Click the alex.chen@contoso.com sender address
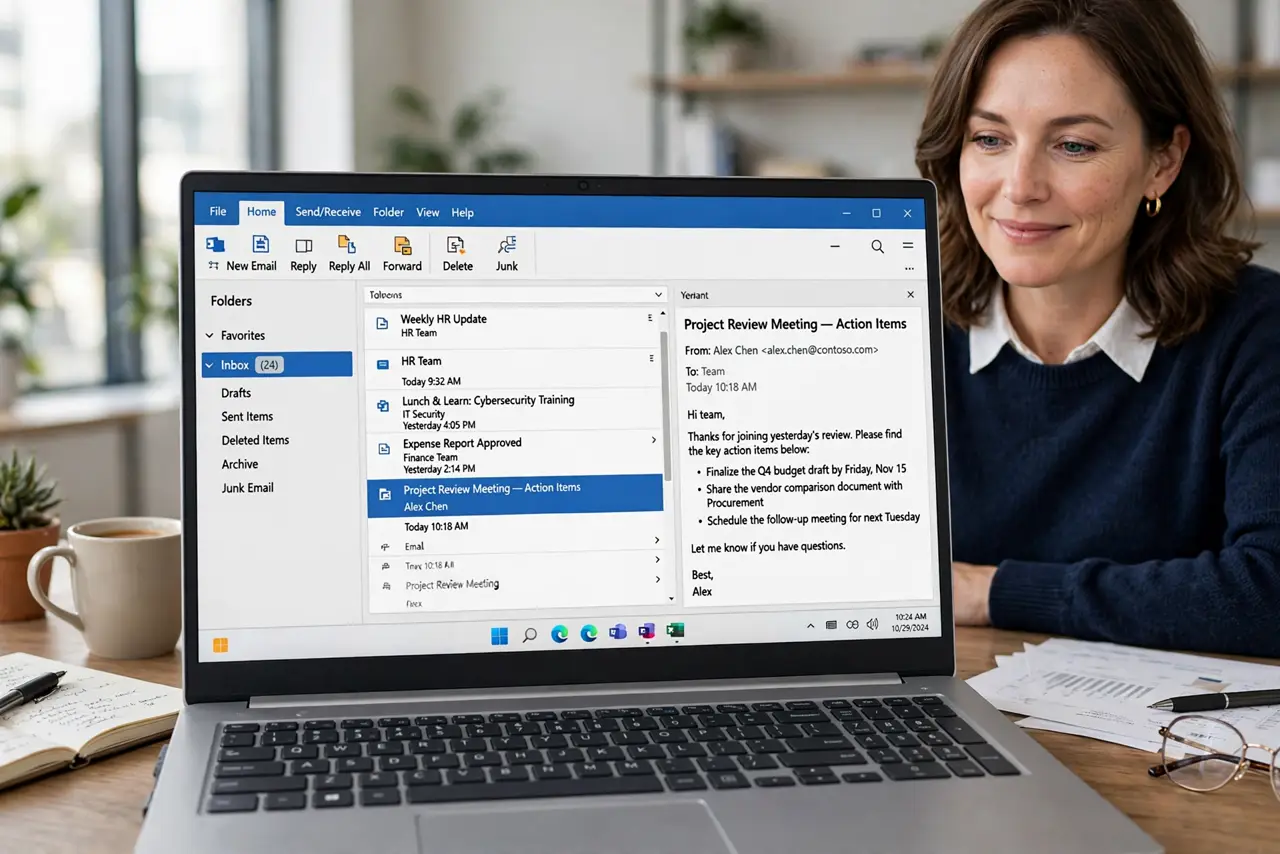The height and width of the screenshot is (854, 1280). click(819, 350)
